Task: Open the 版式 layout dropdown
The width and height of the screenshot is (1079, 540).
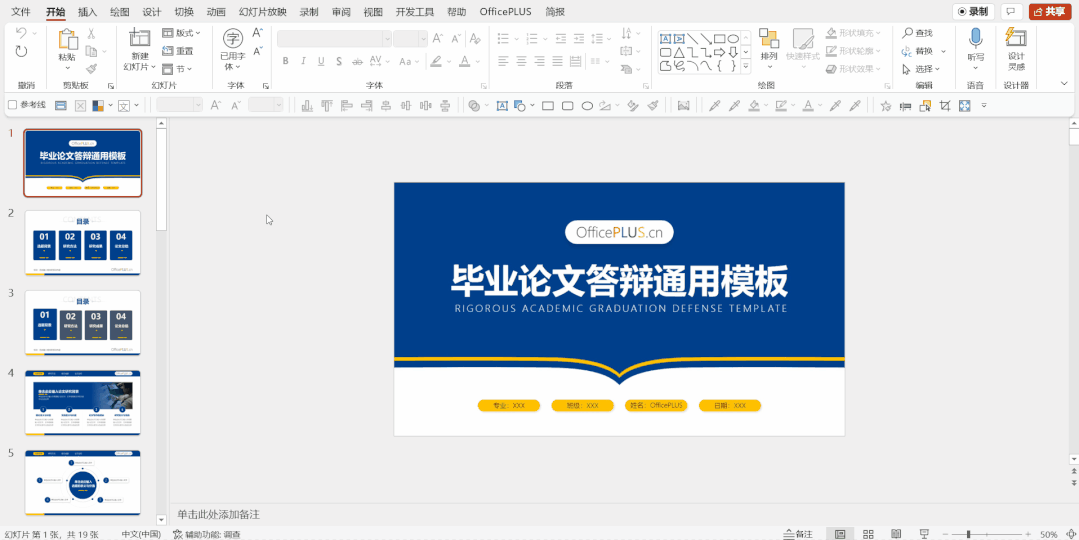Action: click(x=181, y=33)
